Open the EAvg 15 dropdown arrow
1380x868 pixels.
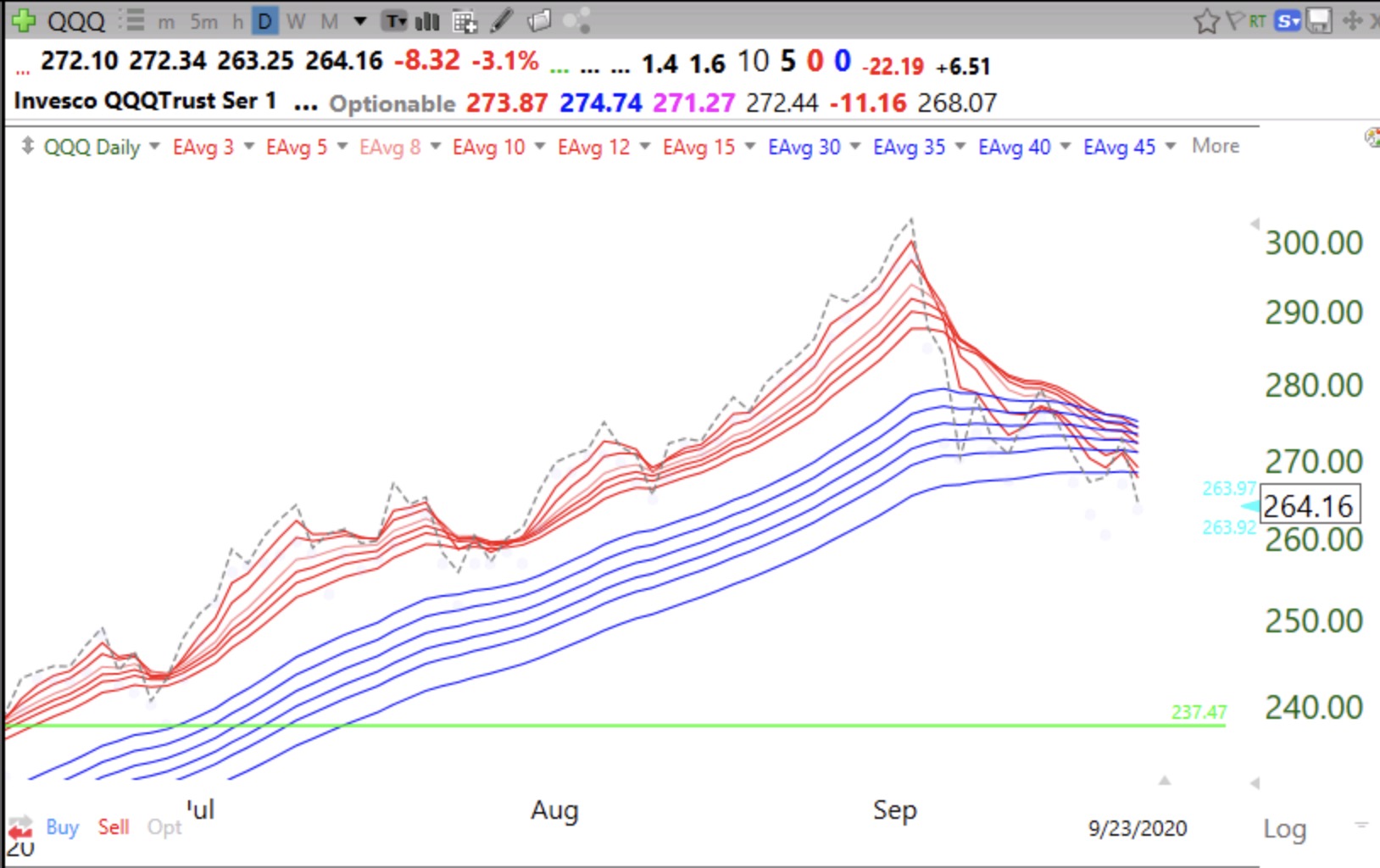pyautogui.click(x=750, y=146)
